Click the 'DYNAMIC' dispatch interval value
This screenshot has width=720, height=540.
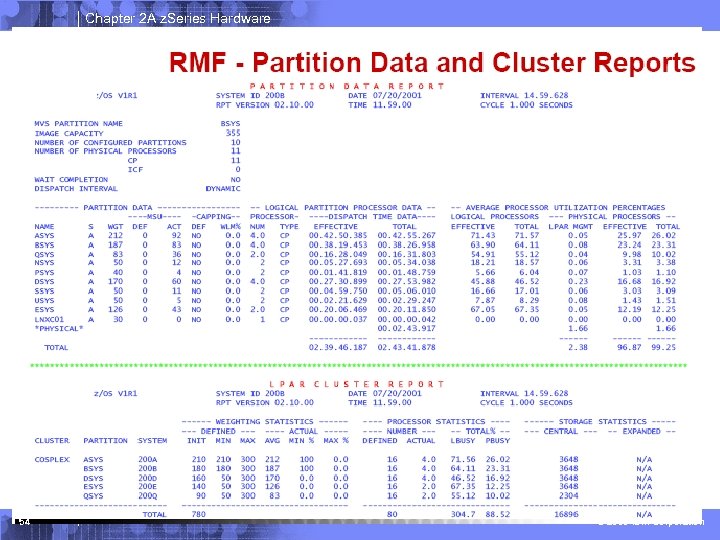(x=223, y=189)
